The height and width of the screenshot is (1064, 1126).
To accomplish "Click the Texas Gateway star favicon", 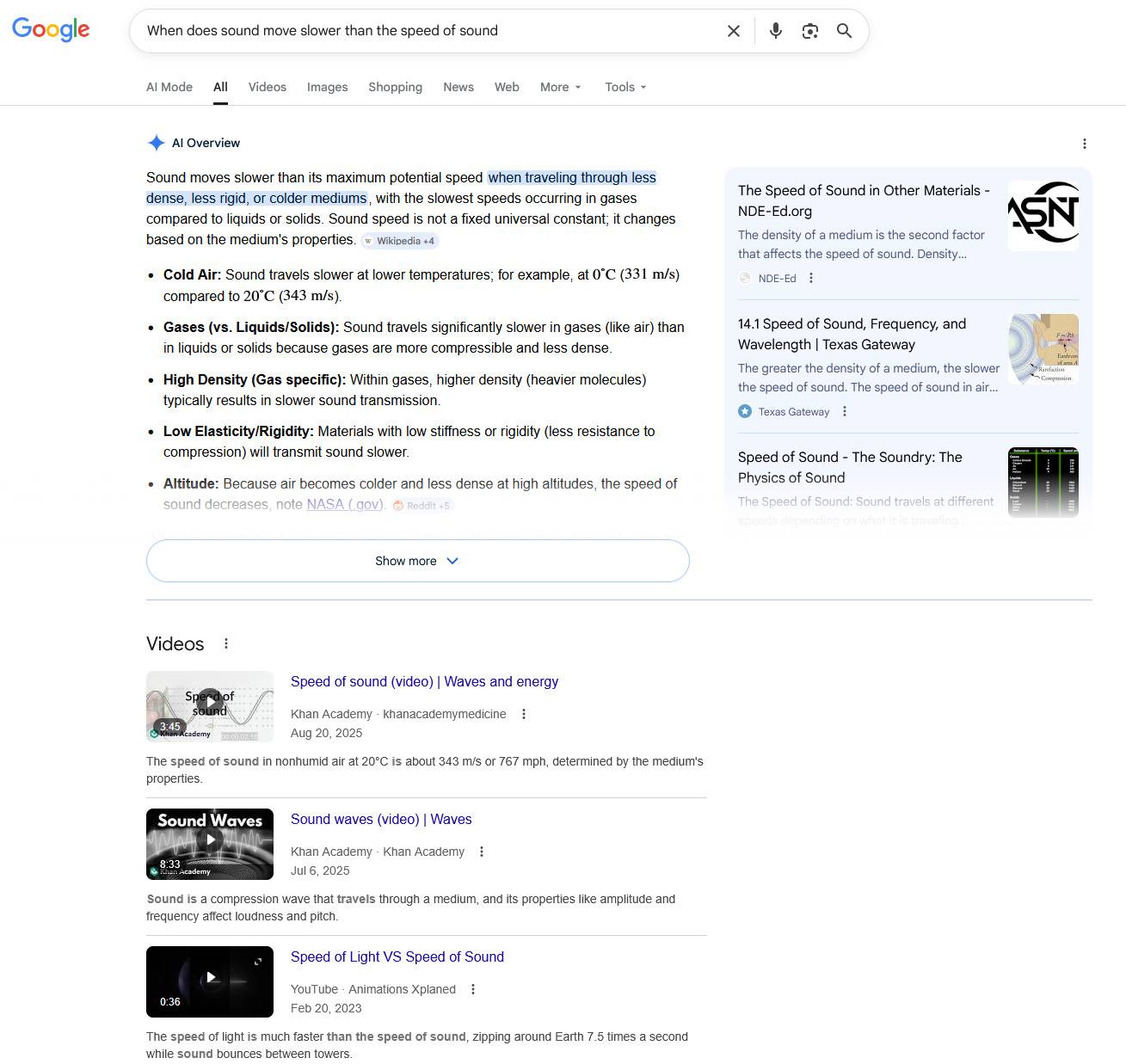I will click(x=745, y=411).
